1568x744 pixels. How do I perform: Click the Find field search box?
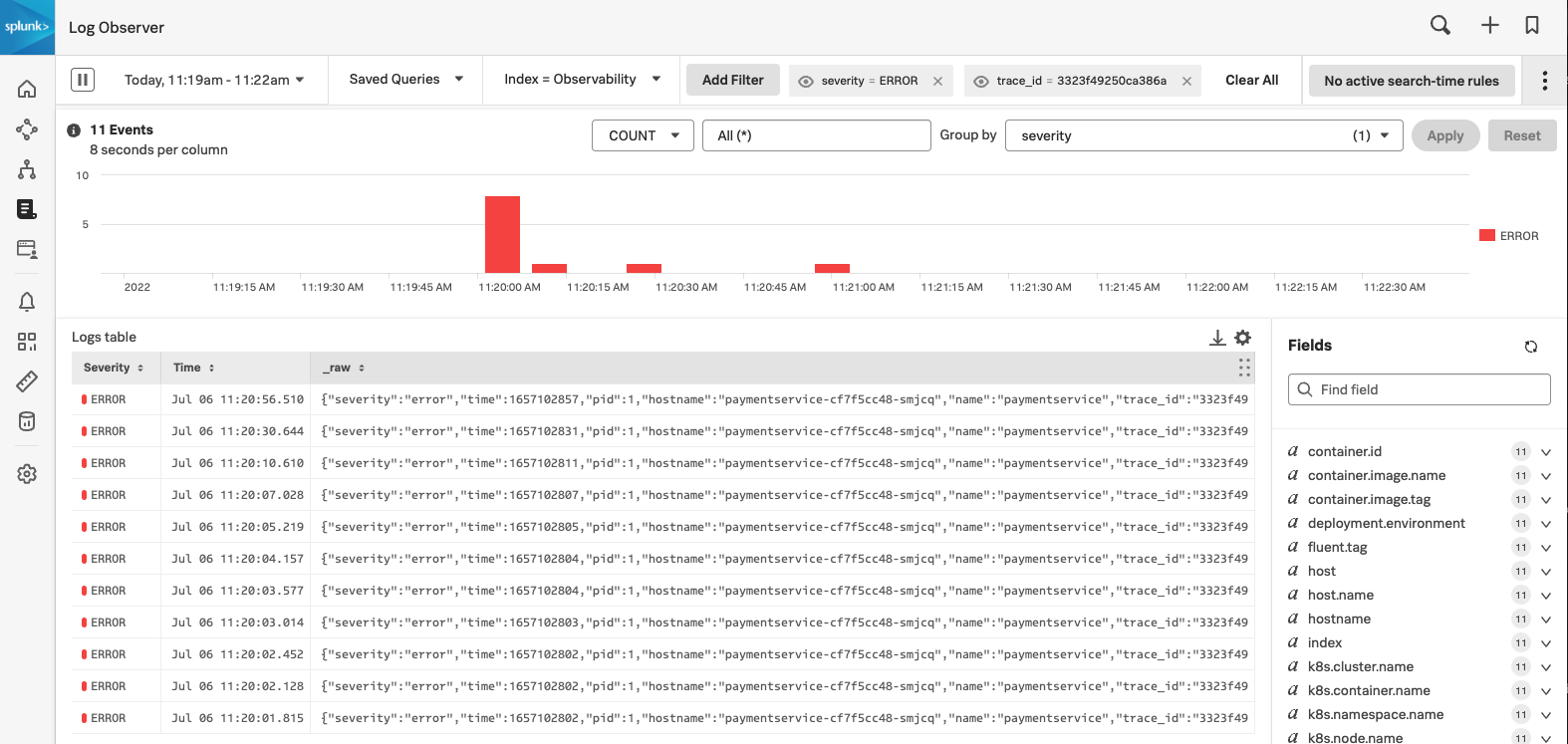click(1419, 389)
